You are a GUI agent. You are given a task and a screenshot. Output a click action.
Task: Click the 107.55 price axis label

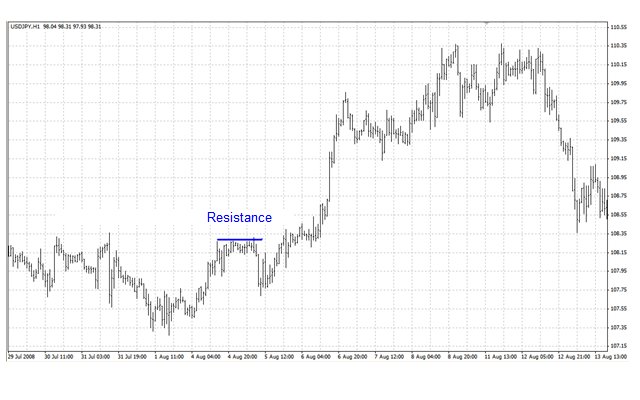619,308
